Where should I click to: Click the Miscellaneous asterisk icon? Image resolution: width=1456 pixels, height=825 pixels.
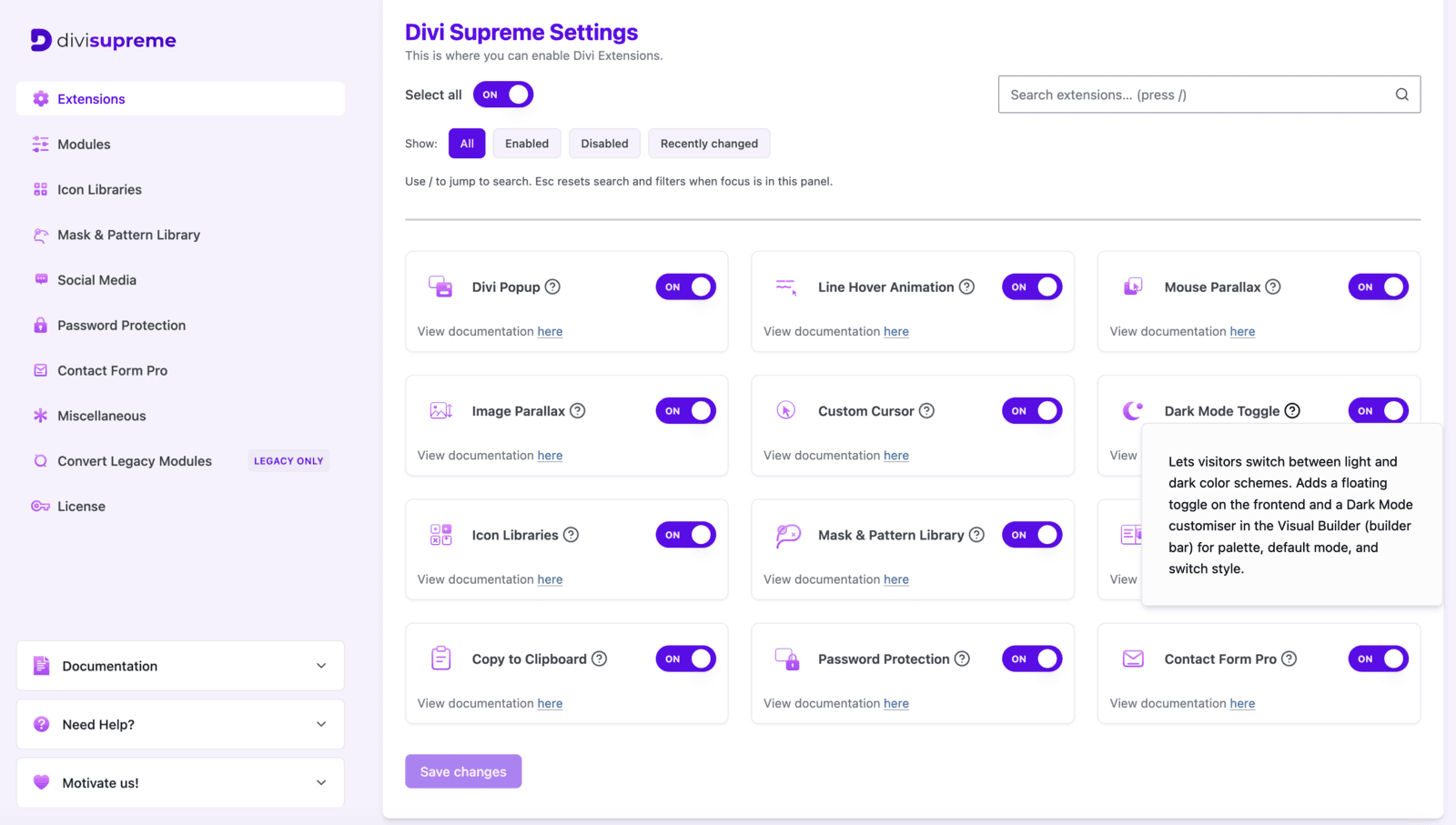[41, 416]
